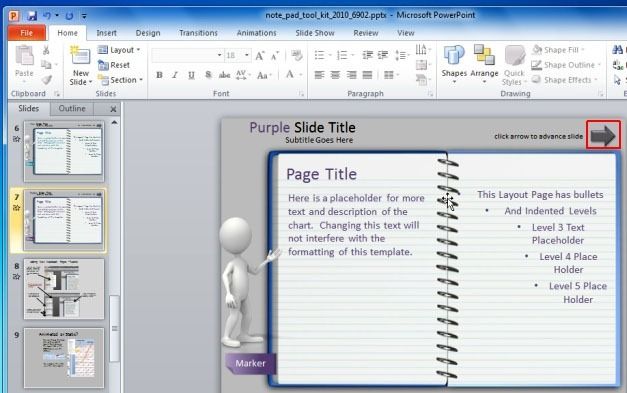The width and height of the screenshot is (627, 393).
Task: Click the Bold formatting icon
Action: (x=159, y=75)
